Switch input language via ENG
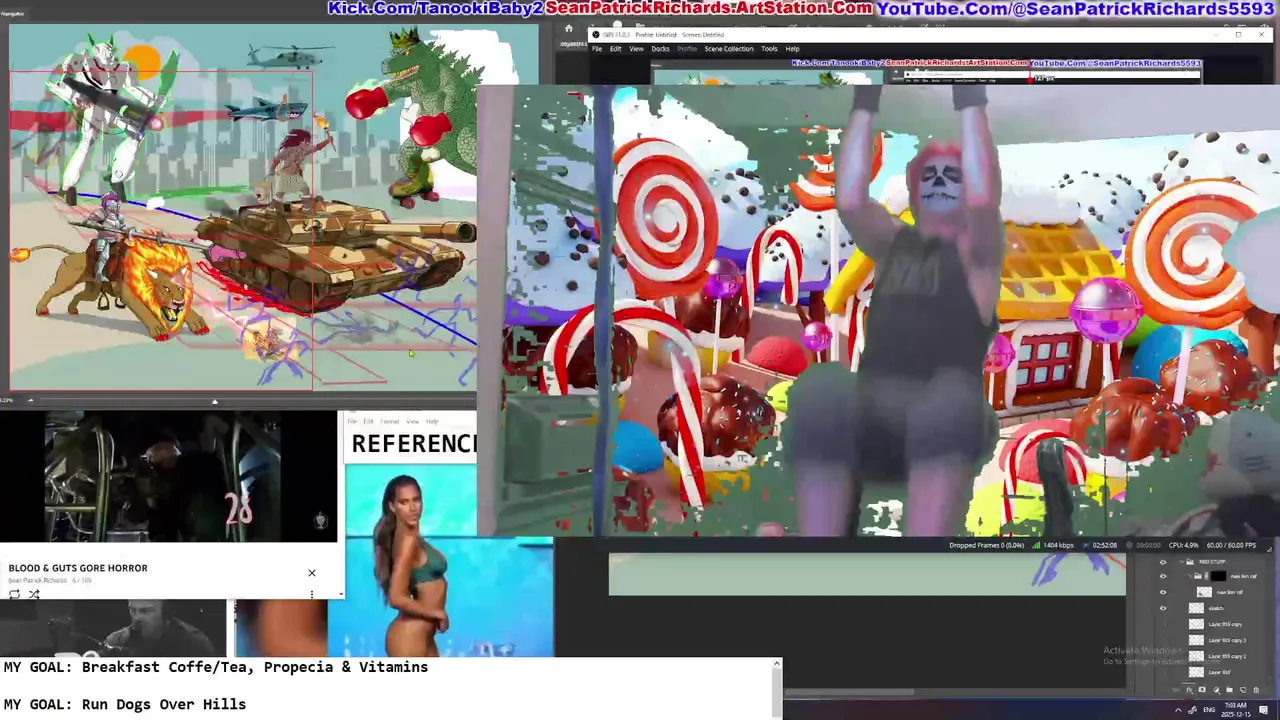 1209,710
